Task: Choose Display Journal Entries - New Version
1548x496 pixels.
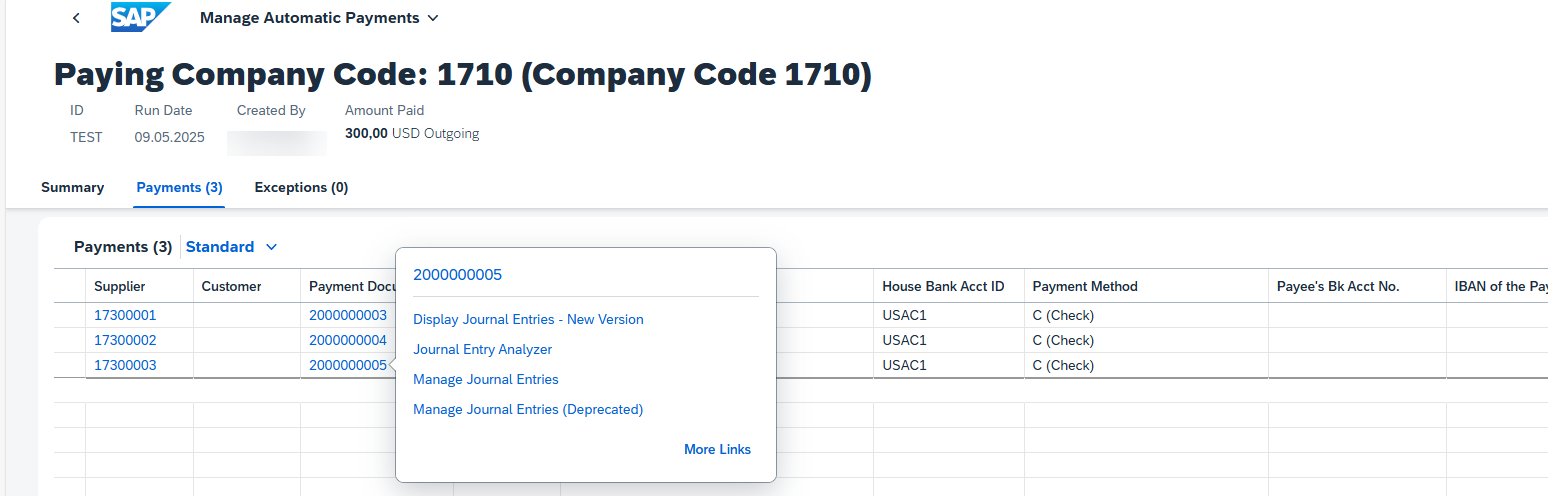Action: coord(528,320)
